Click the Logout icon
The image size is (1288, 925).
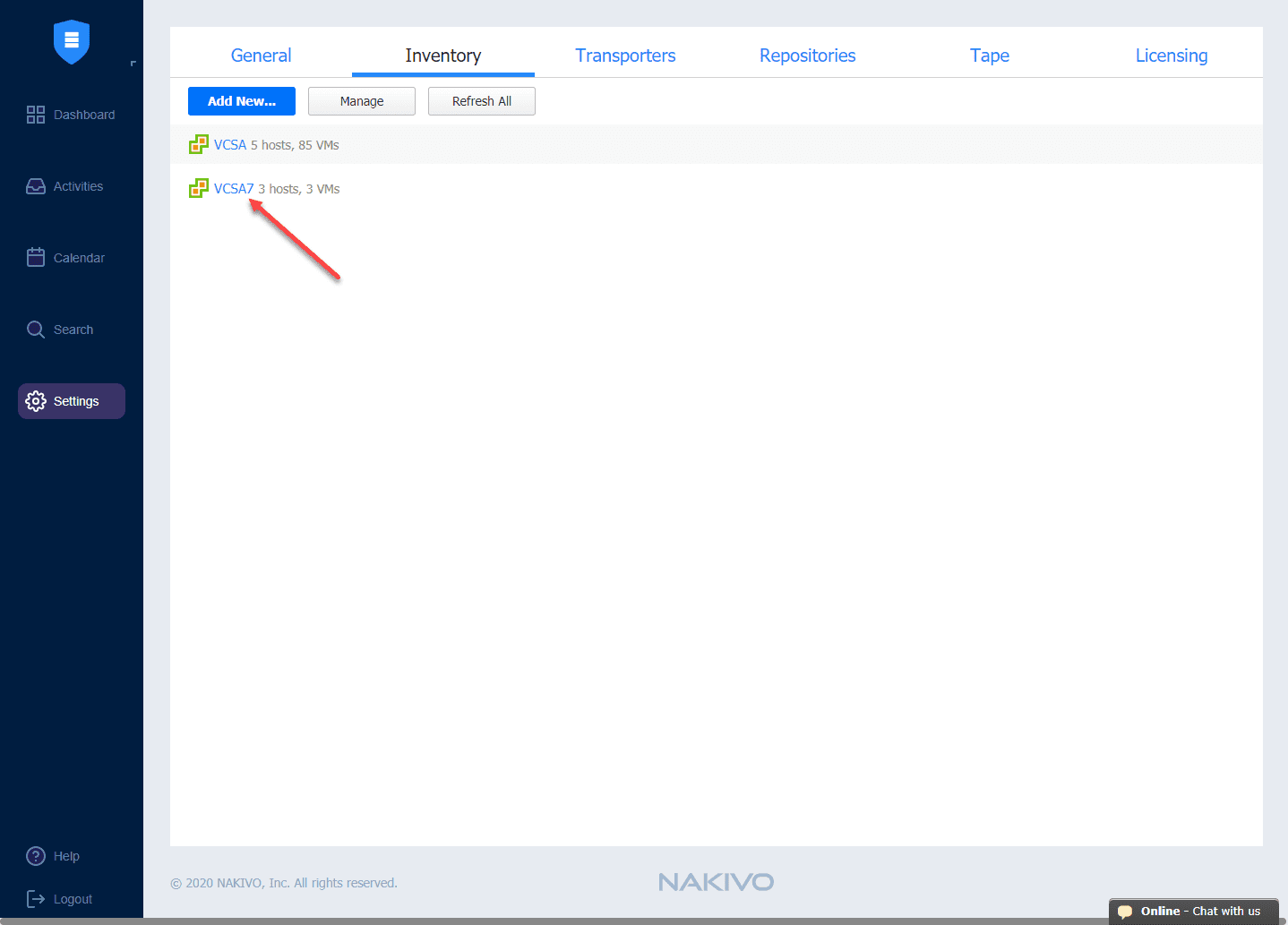pyautogui.click(x=36, y=898)
